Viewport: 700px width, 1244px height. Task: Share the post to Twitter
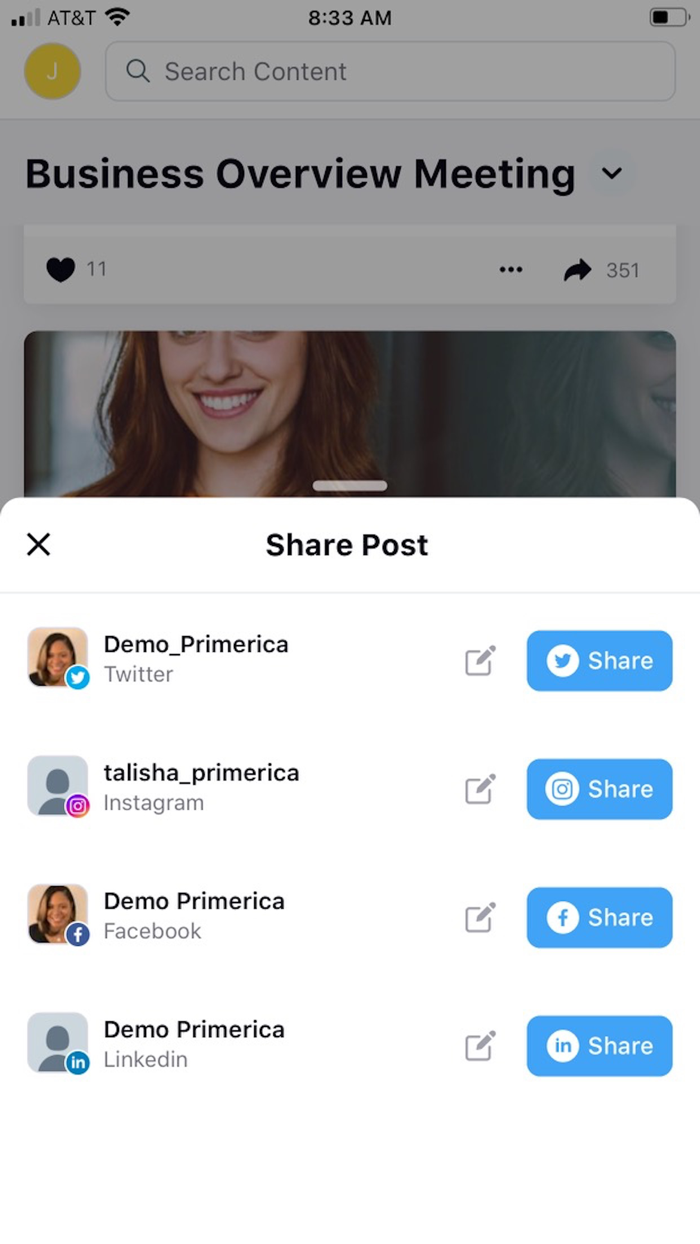(599, 661)
